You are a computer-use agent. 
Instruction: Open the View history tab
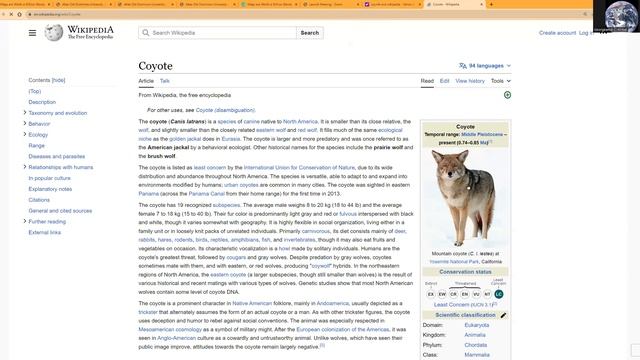click(470, 81)
